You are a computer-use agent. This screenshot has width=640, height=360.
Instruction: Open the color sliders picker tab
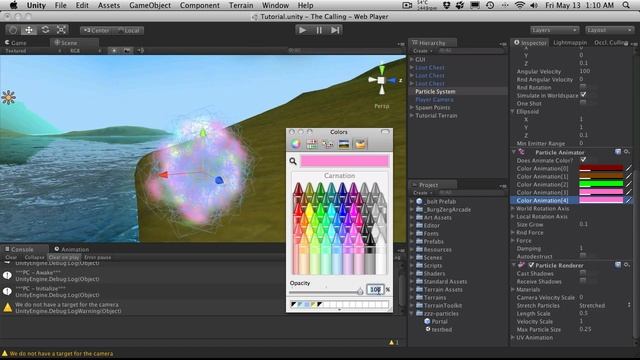pos(312,144)
